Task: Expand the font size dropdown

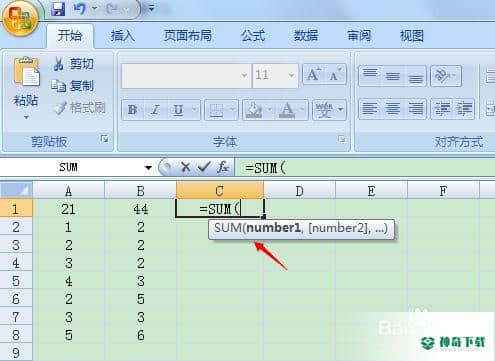Action: tap(291, 76)
